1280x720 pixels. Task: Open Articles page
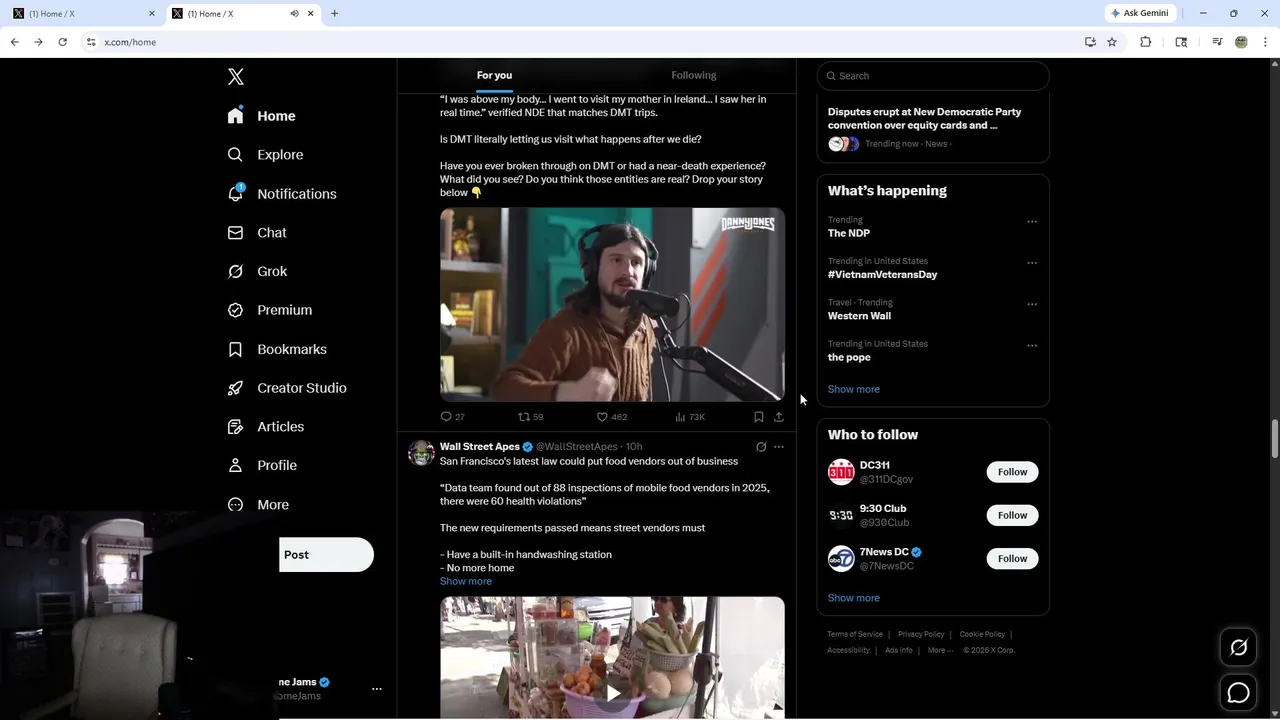[x=265, y=426]
